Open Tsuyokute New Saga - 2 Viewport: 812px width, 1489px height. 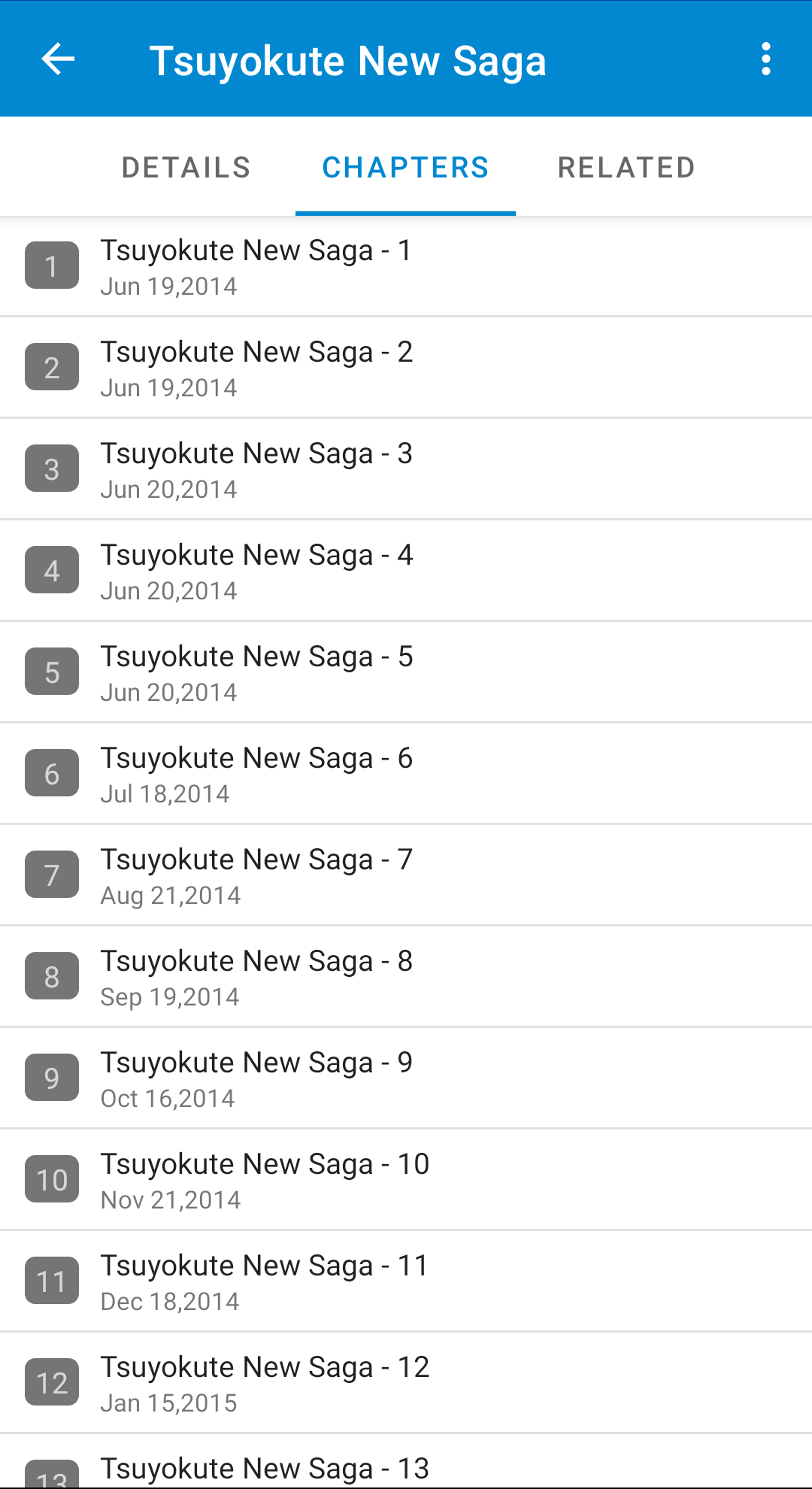(406, 368)
